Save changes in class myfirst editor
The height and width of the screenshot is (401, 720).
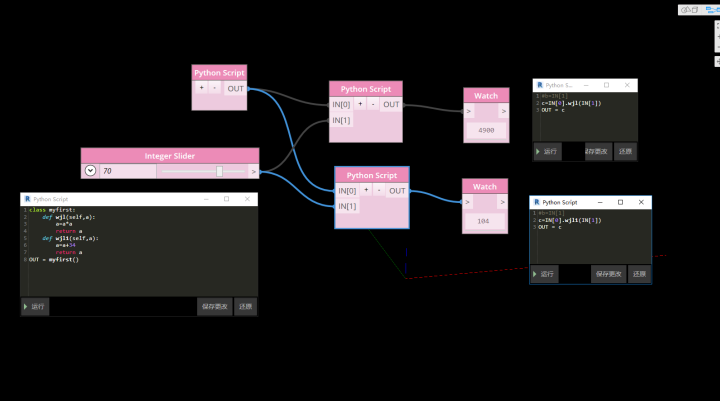(214, 306)
